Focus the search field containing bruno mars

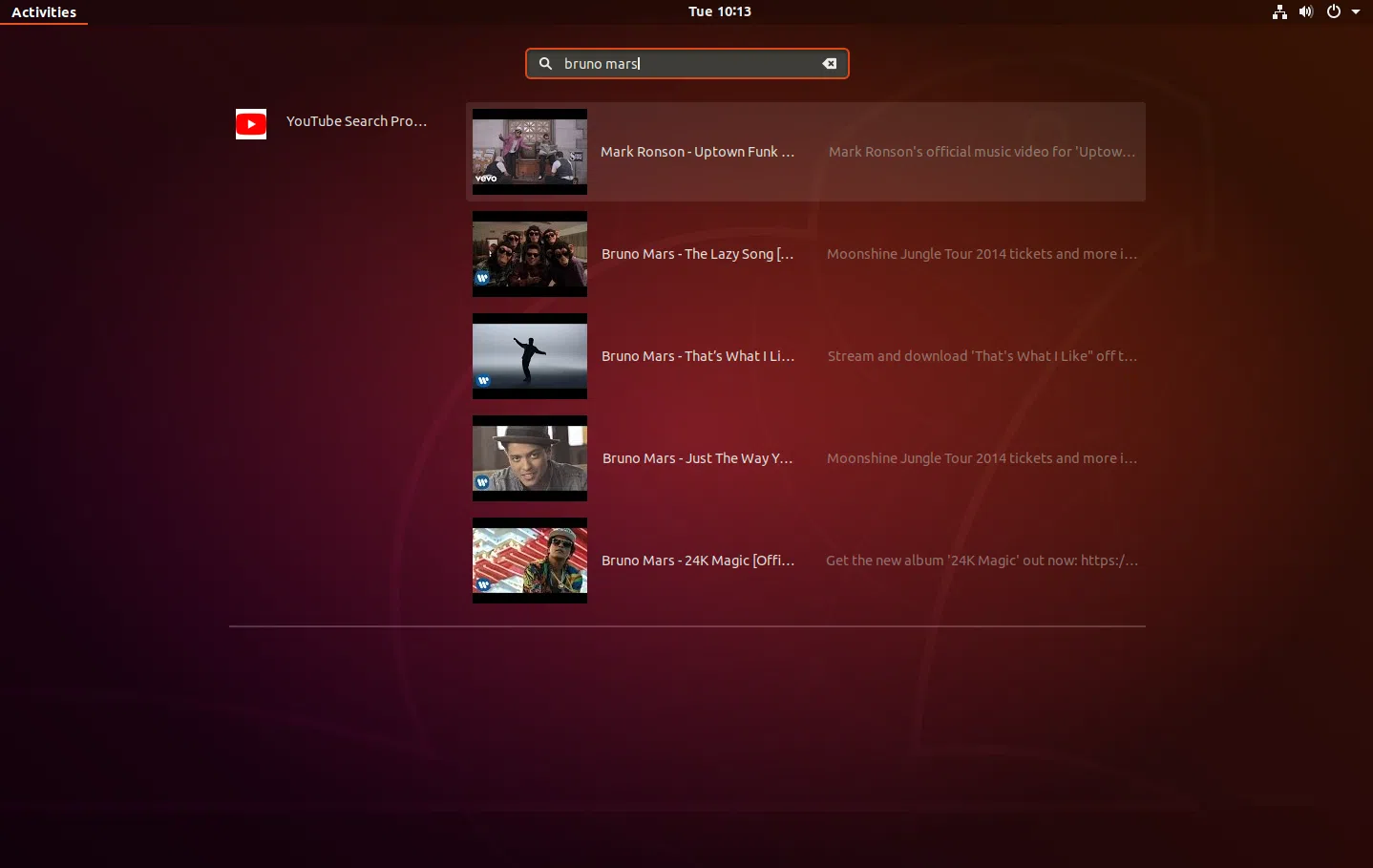[x=687, y=64]
